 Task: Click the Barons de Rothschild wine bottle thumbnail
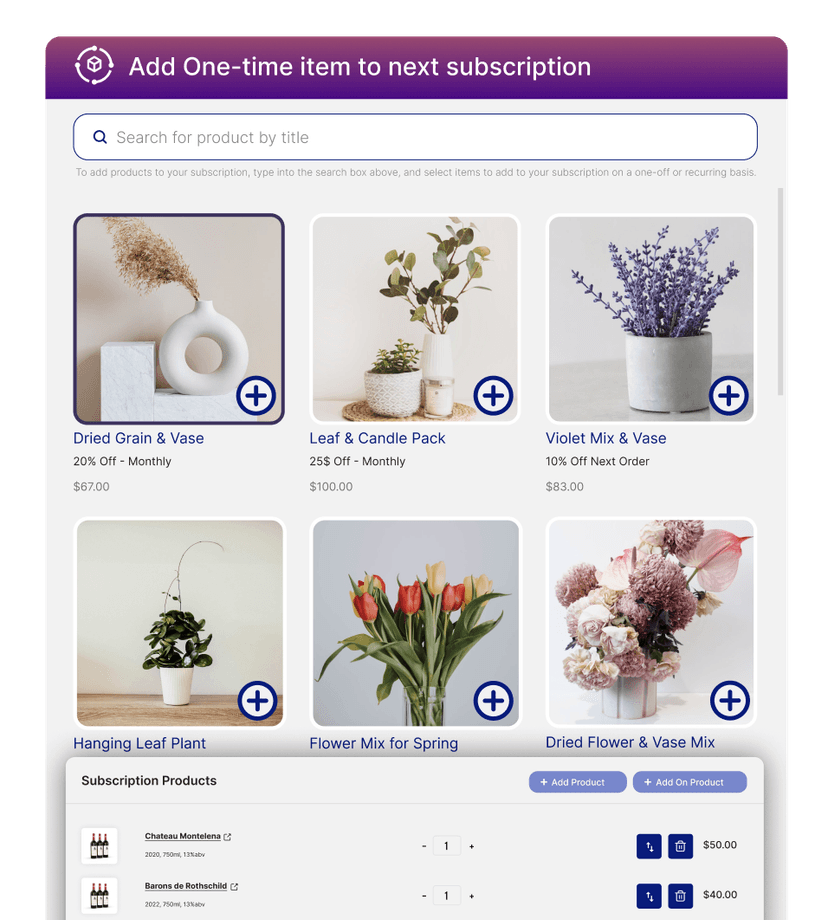[x=99, y=895]
